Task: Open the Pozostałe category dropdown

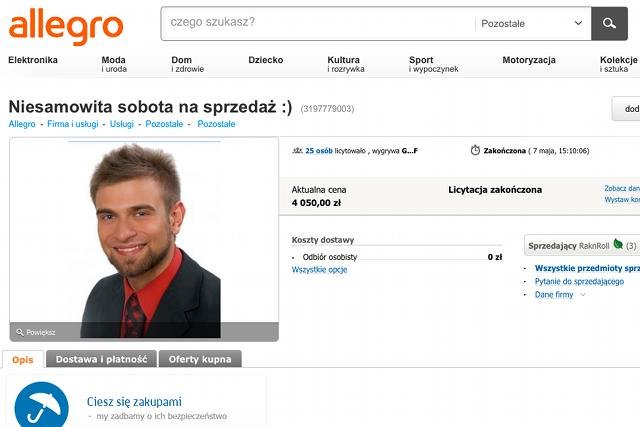Action: pyautogui.click(x=533, y=23)
